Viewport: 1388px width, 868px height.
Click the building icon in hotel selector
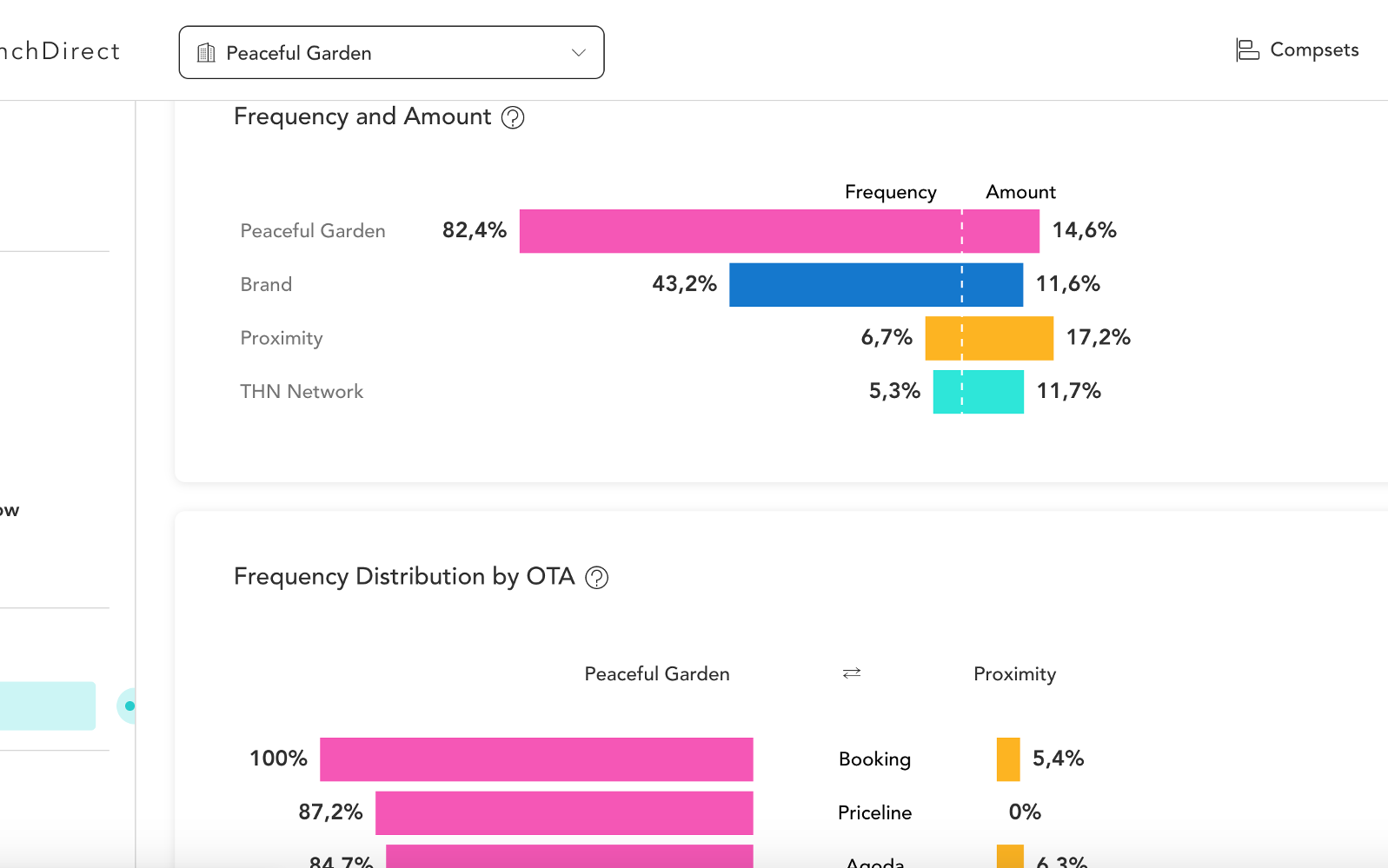click(x=206, y=53)
